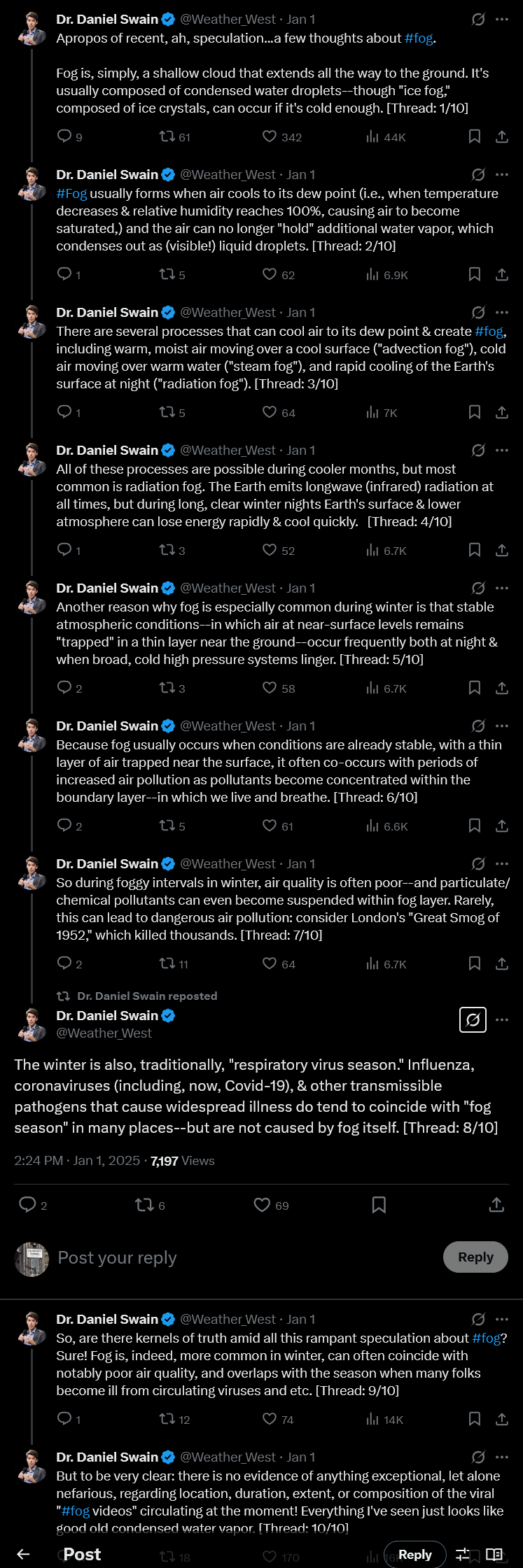The image size is (523, 1568).
Task: Open reply sort settings in bottom bar
Action: (463, 1554)
